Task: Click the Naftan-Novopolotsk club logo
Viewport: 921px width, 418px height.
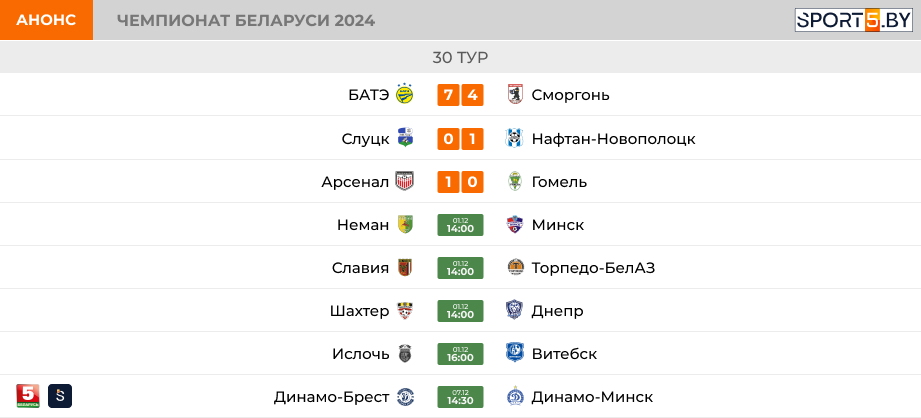Action: (515, 138)
